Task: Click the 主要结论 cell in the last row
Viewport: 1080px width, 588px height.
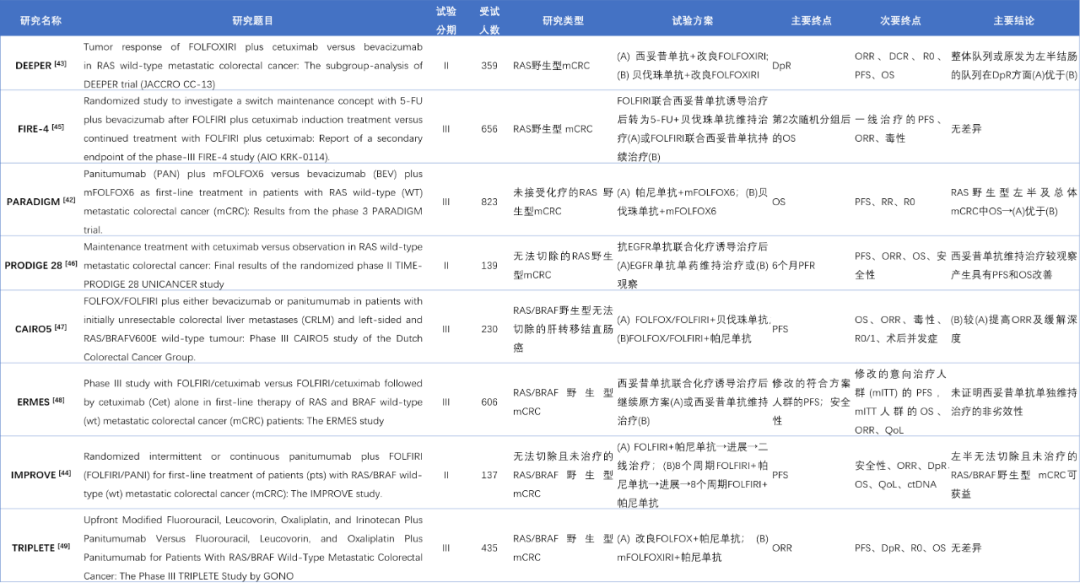Action: pyautogui.click(x=1013, y=545)
